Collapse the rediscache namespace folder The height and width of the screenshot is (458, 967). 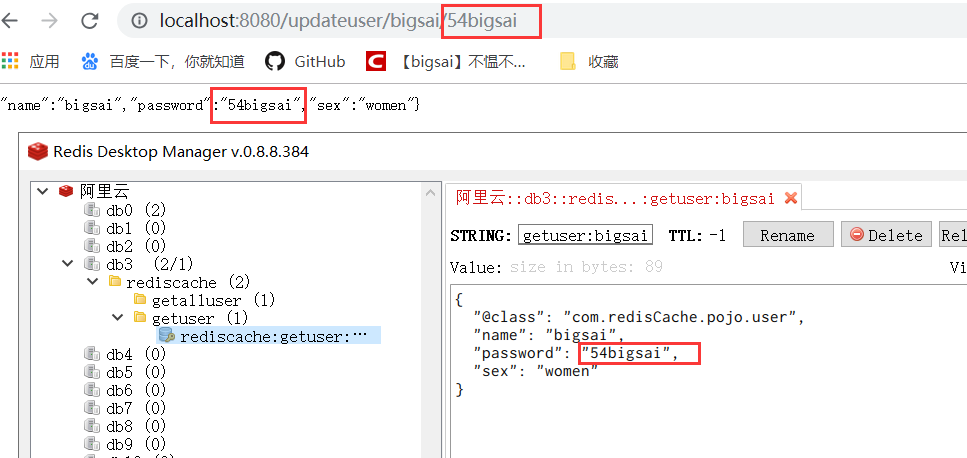point(93,282)
